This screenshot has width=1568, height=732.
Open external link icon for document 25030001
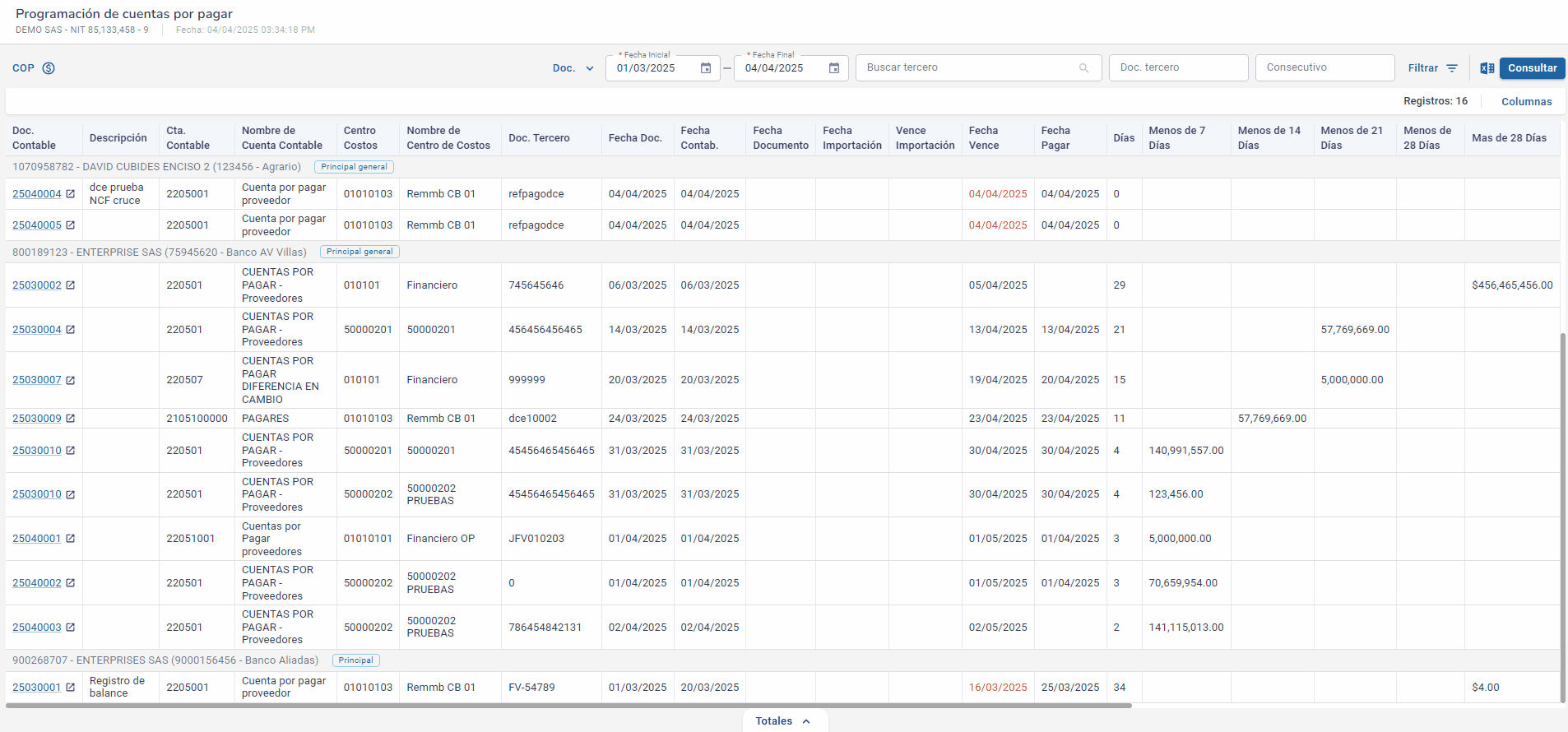coord(71,688)
